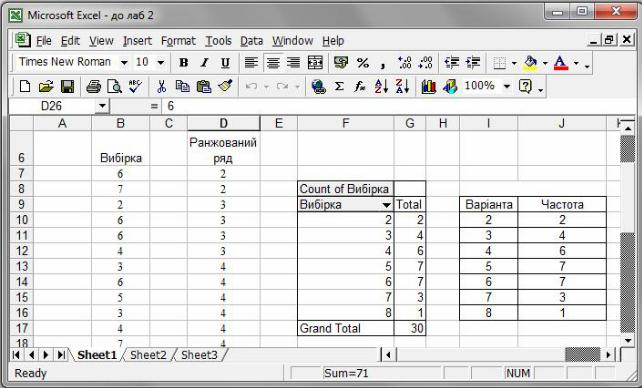Open an existing file
This screenshot has width=642, height=388.
46,86
